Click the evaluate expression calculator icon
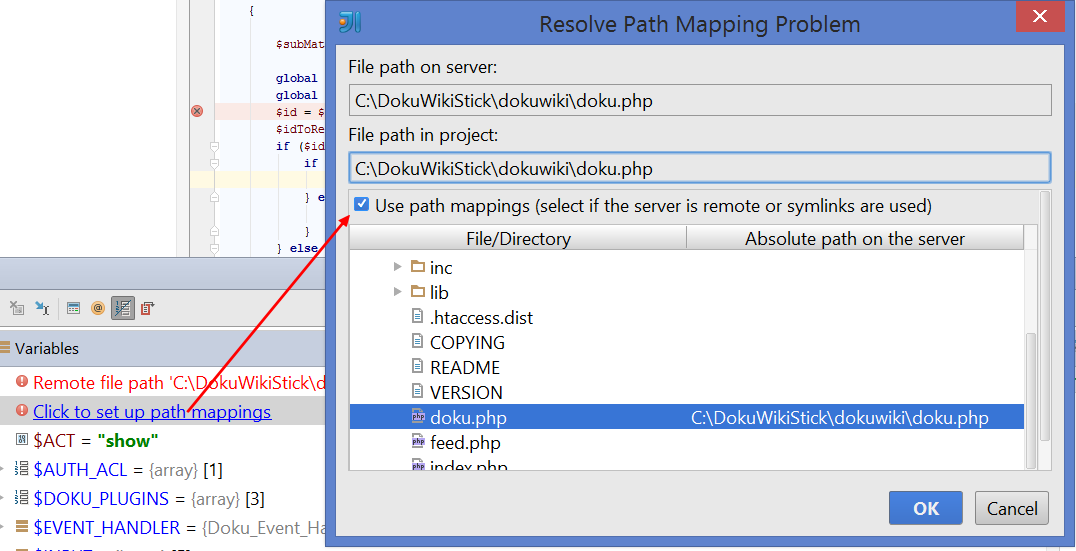Screen dimensions: 1076x551 tap(73, 308)
